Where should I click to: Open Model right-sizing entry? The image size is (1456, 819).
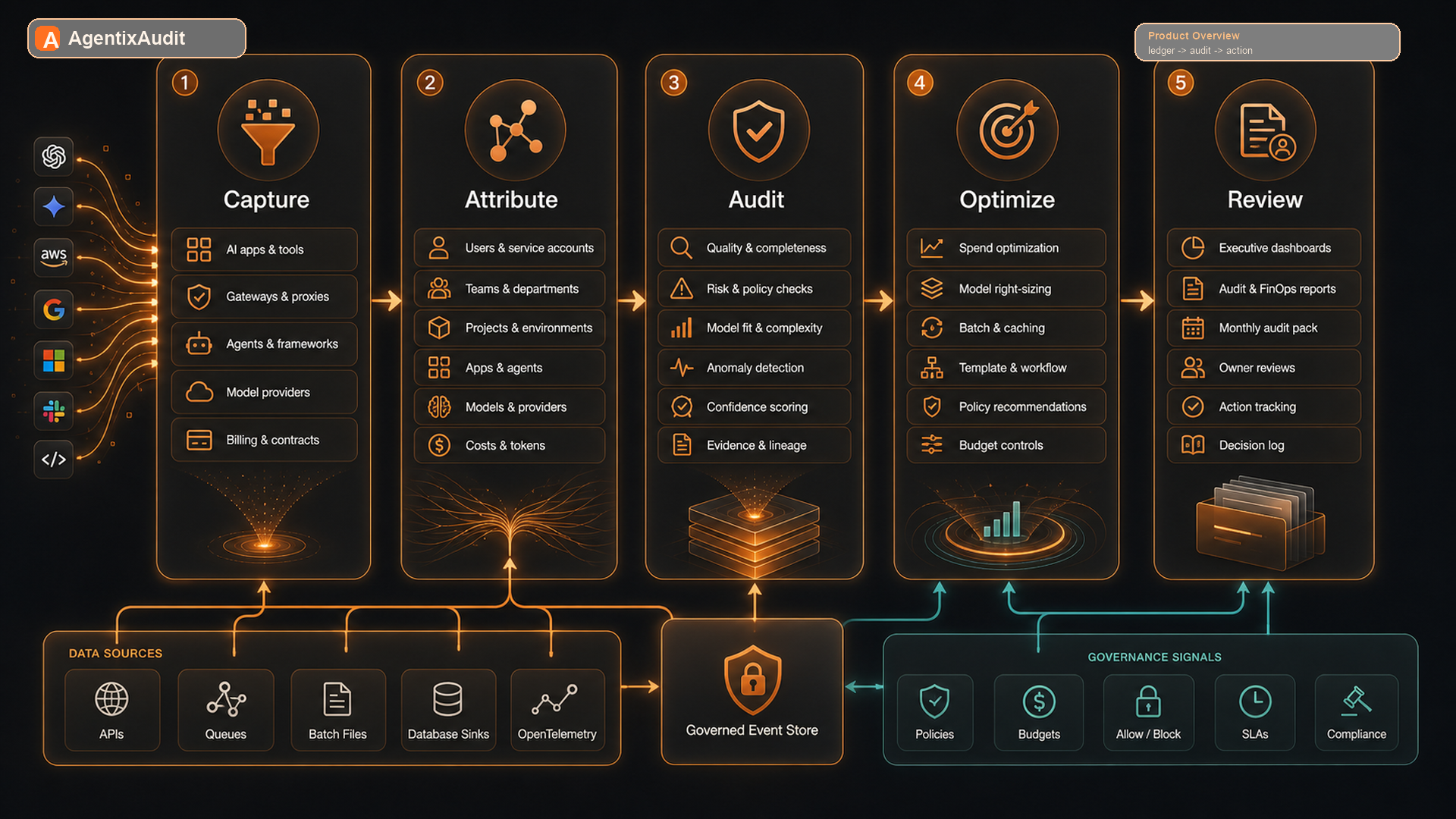click(x=1006, y=289)
